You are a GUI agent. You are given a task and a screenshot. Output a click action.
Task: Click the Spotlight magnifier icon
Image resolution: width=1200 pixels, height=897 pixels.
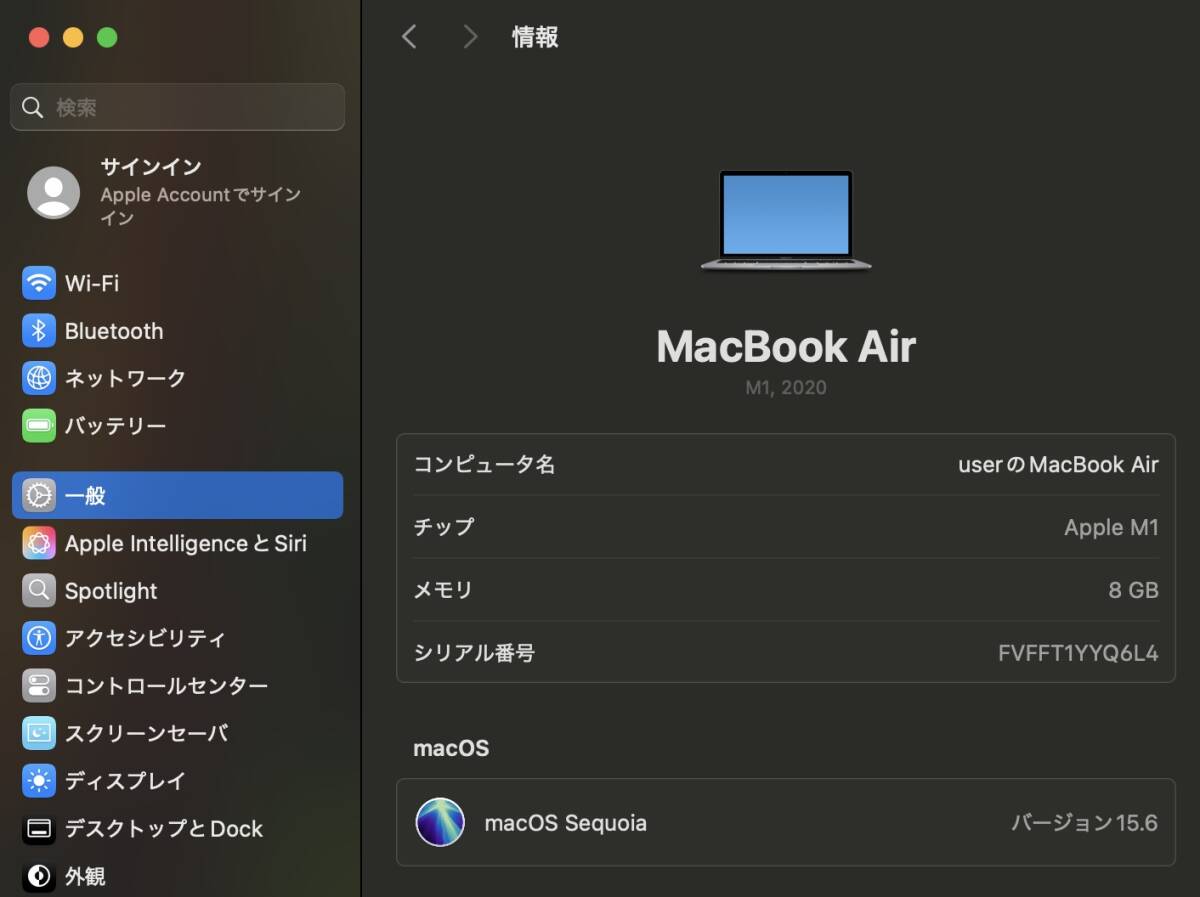pos(39,591)
